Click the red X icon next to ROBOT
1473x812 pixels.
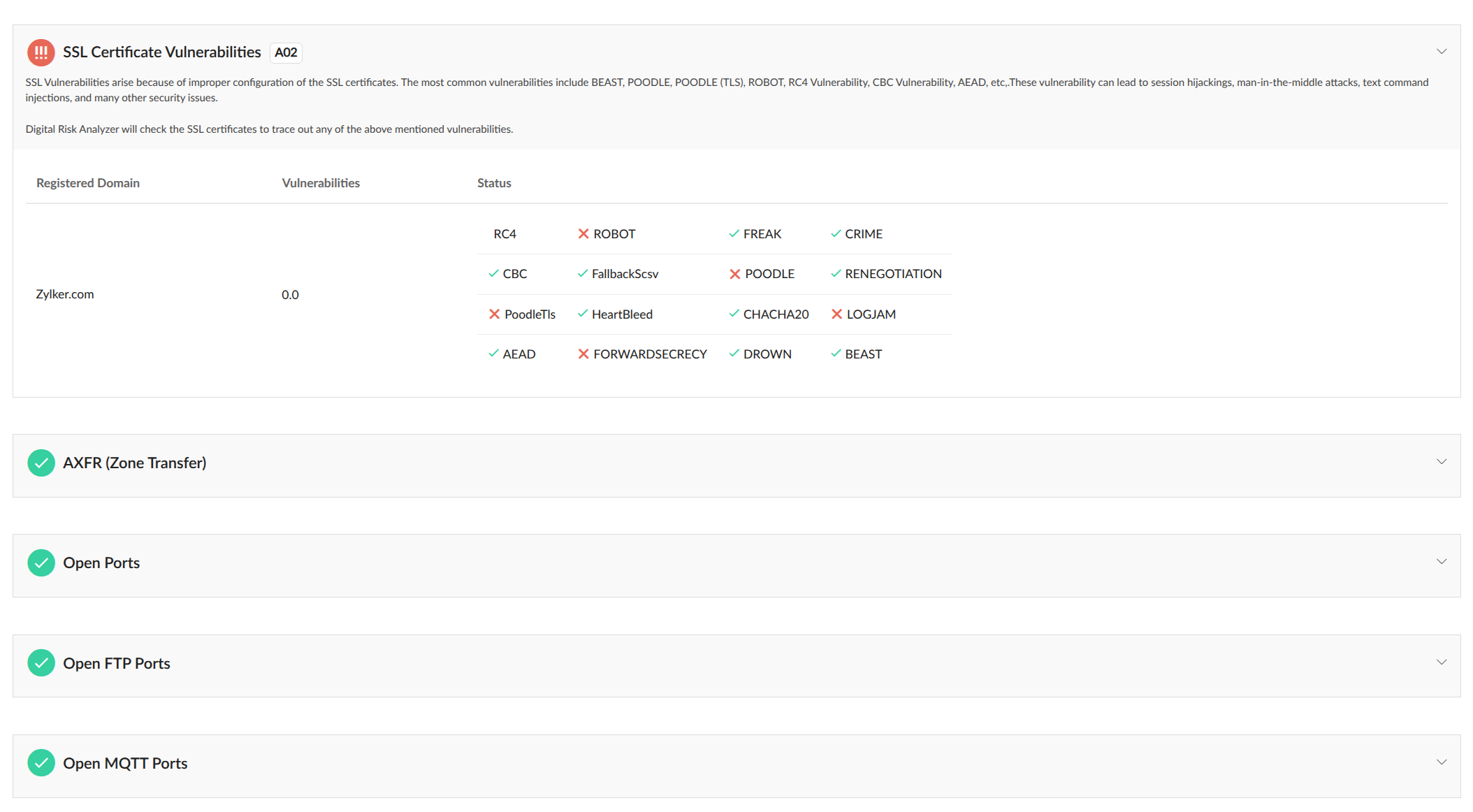(583, 234)
